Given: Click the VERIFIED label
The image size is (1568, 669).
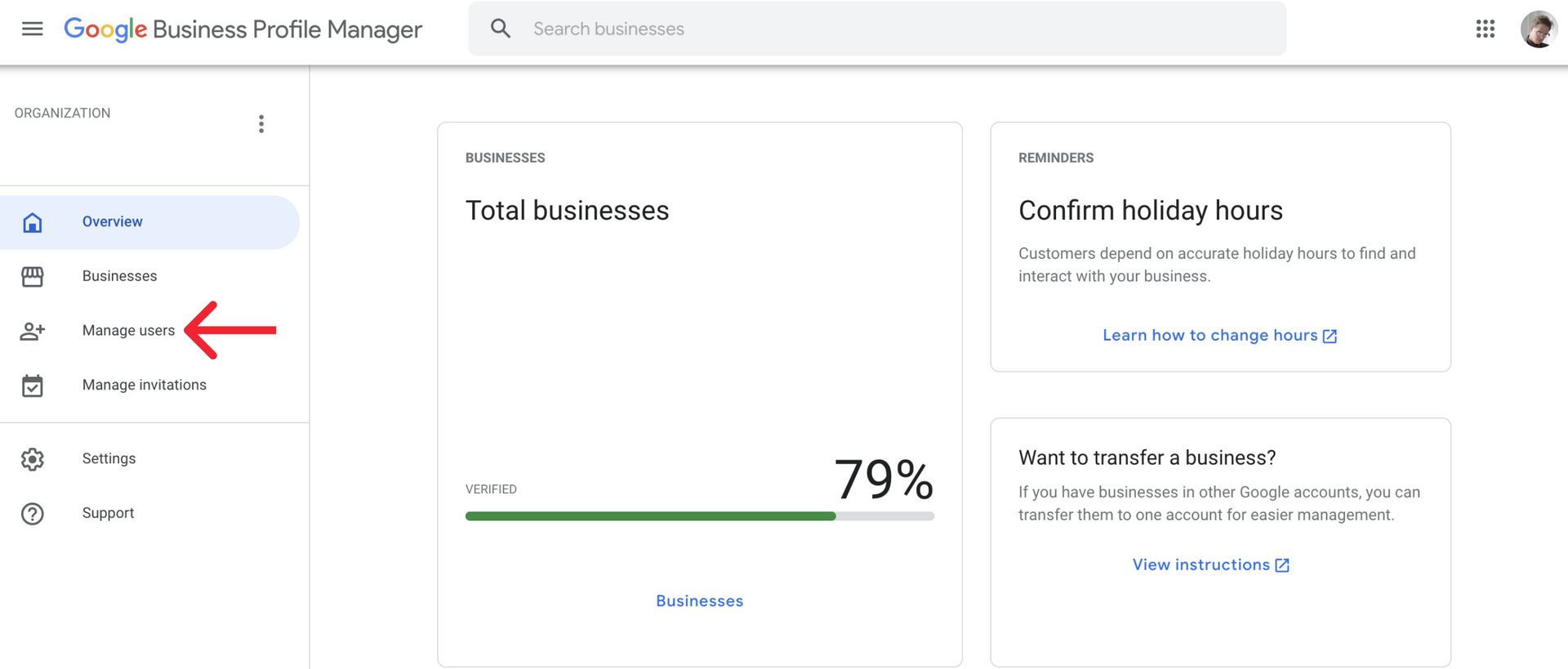Looking at the screenshot, I should 491,489.
